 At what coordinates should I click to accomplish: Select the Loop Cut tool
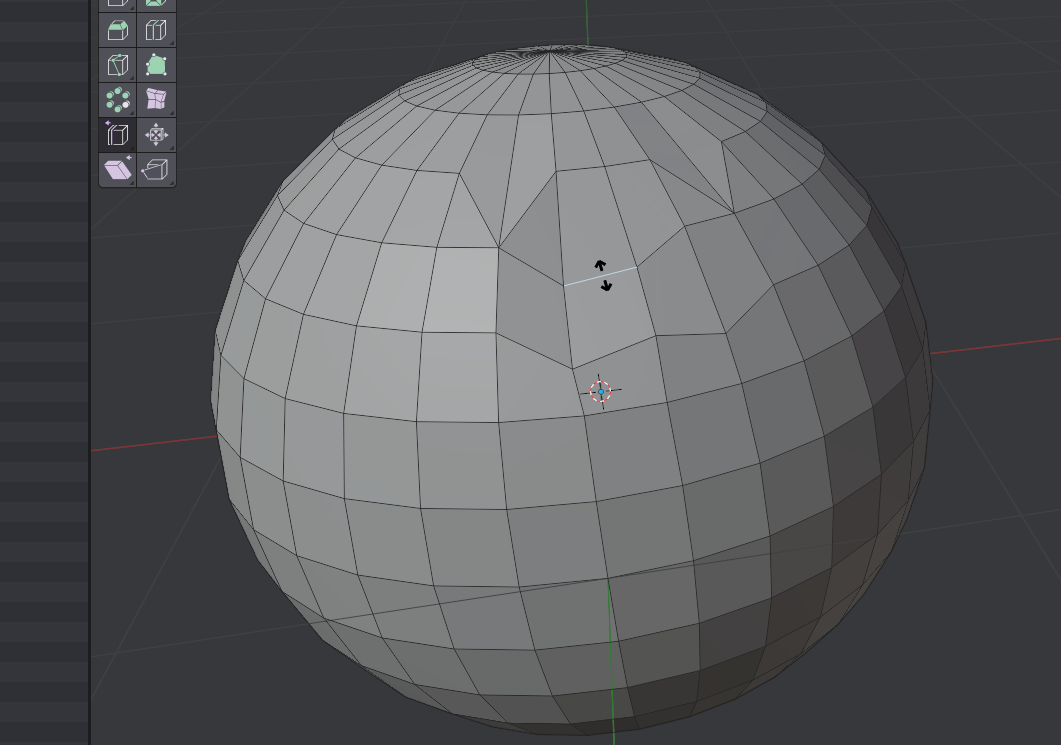point(156,30)
